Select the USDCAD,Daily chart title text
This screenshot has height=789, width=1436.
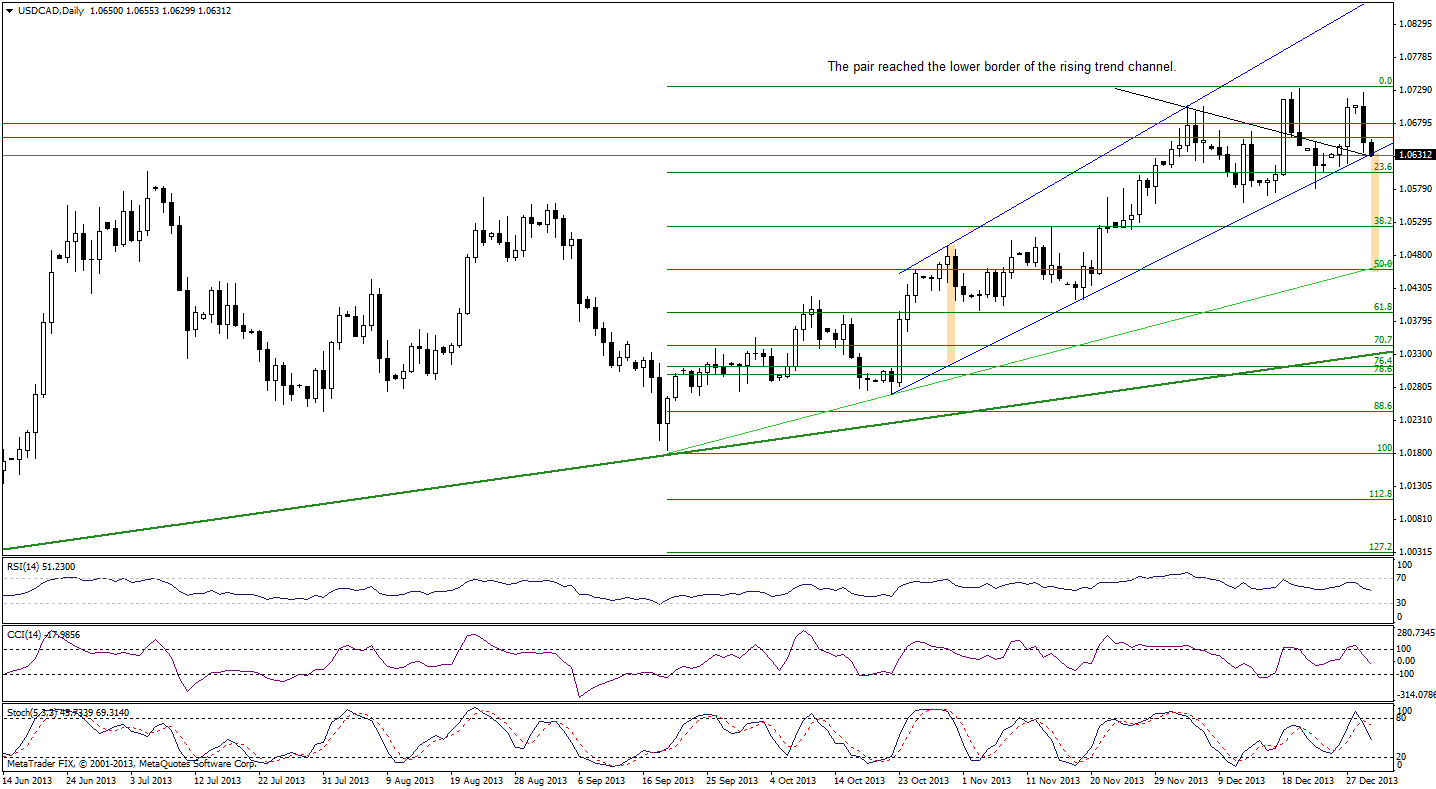[50, 10]
